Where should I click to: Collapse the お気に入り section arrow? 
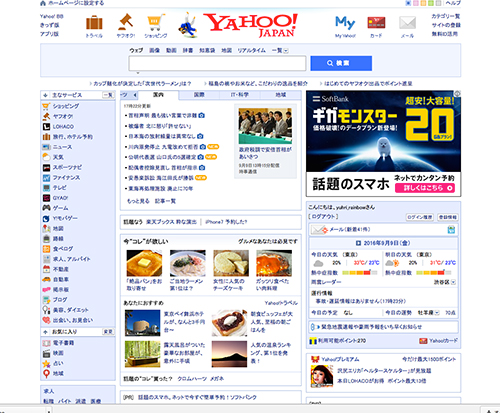pyautogui.click(x=45, y=332)
